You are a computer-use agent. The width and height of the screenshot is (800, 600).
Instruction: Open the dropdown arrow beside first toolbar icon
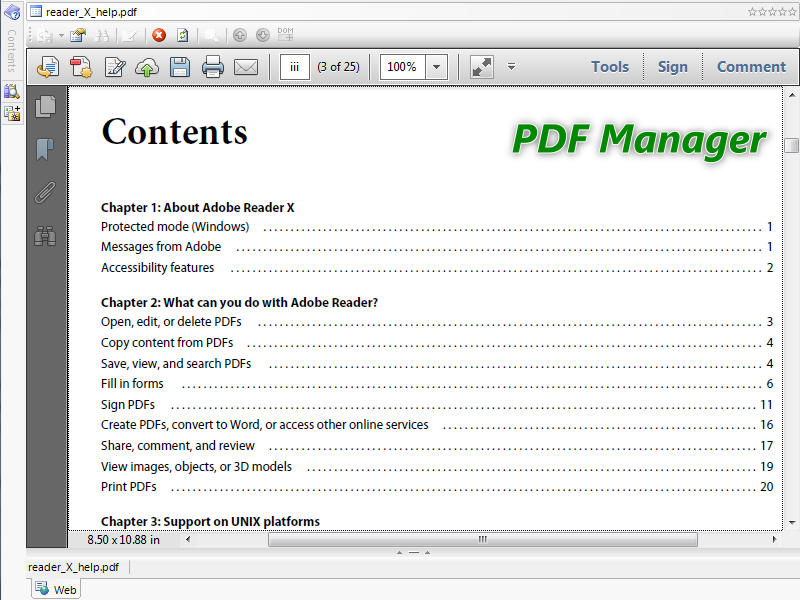point(61,35)
